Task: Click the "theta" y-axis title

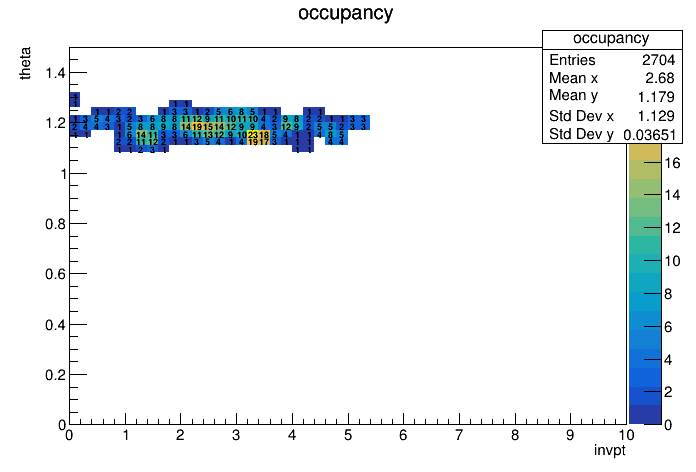Action: tap(25, 63)
